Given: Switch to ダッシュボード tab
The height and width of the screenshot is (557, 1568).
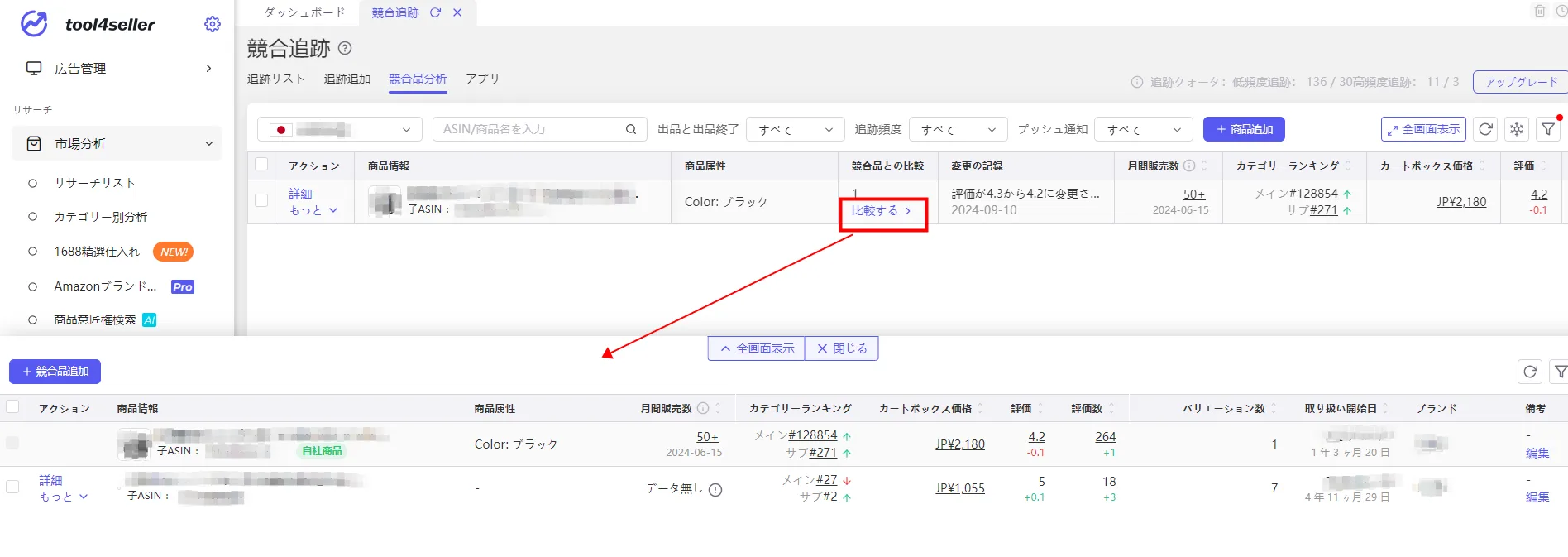Looking at the screenshot, I should (304, 12).
